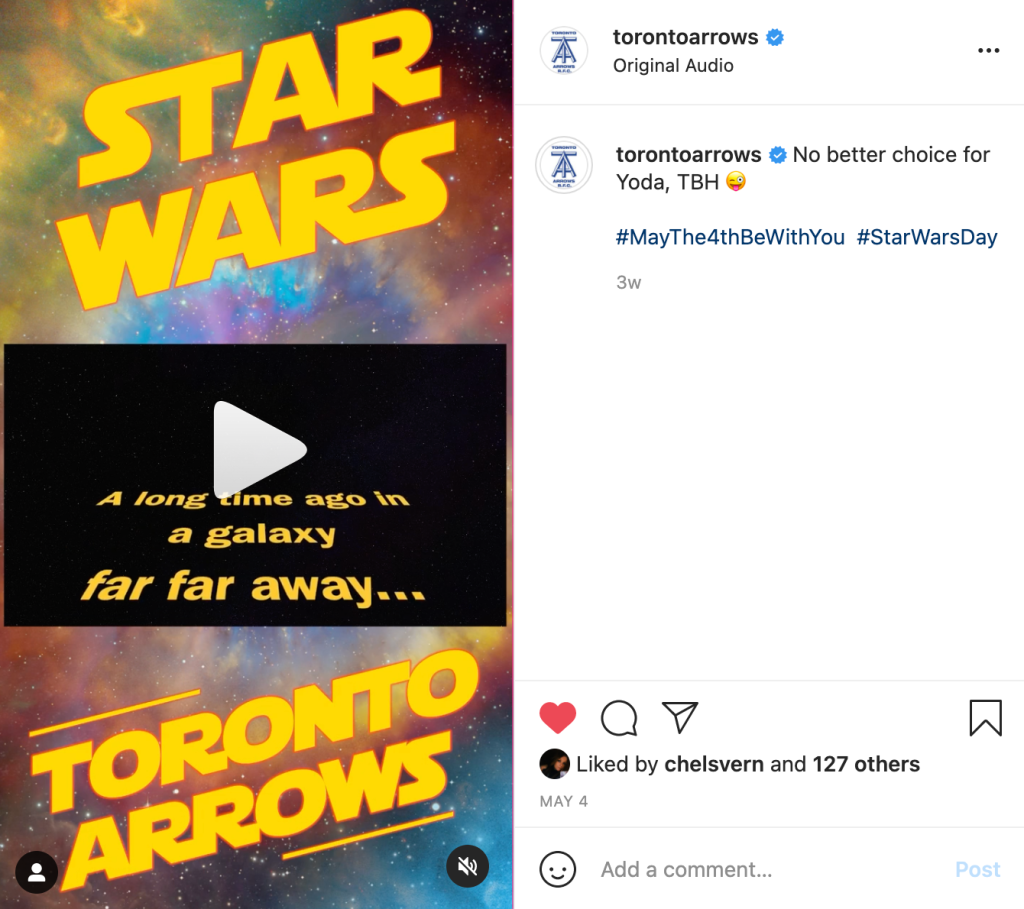1024x909 pixels.
Task: Save the post with the bookmark icon
Action: 985,717
